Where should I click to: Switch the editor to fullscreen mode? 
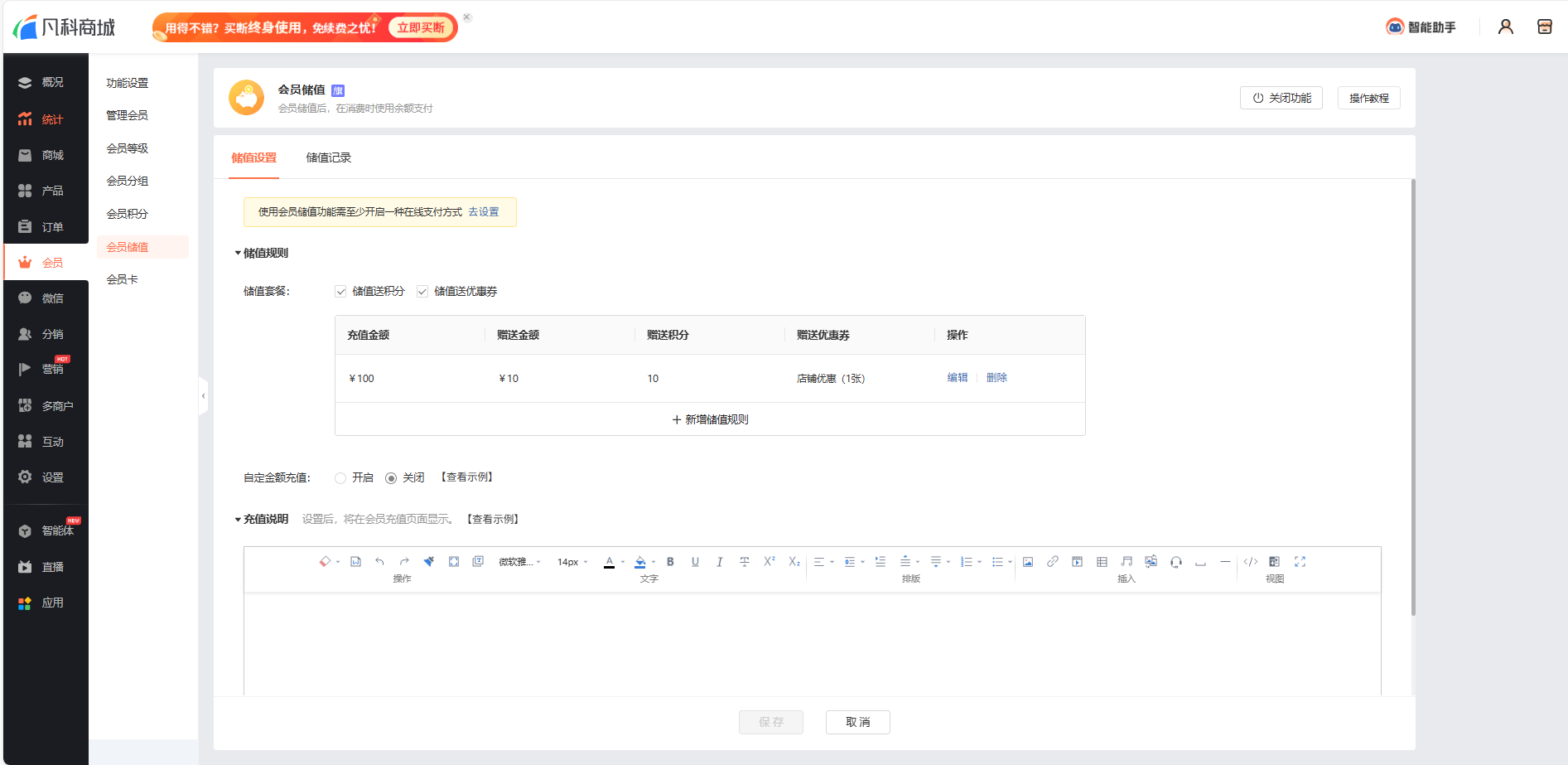tap(1300, 562)
